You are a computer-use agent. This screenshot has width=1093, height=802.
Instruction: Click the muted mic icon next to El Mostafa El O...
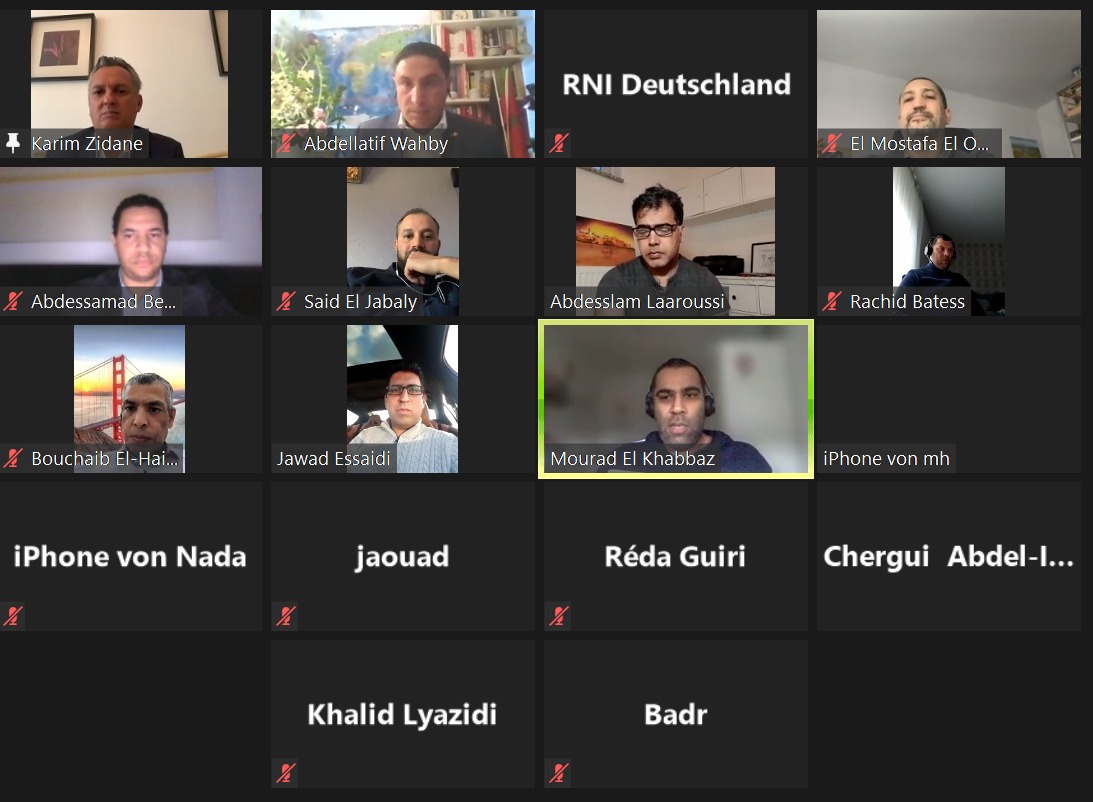[x=832, y=144]
